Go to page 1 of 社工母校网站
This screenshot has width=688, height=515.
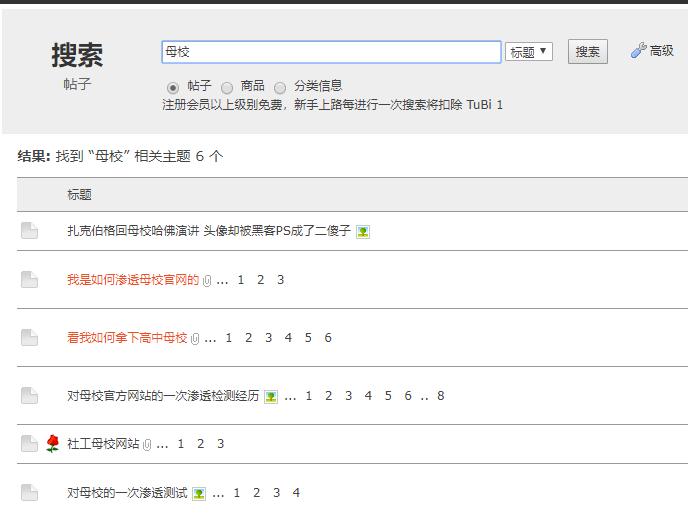181,444
